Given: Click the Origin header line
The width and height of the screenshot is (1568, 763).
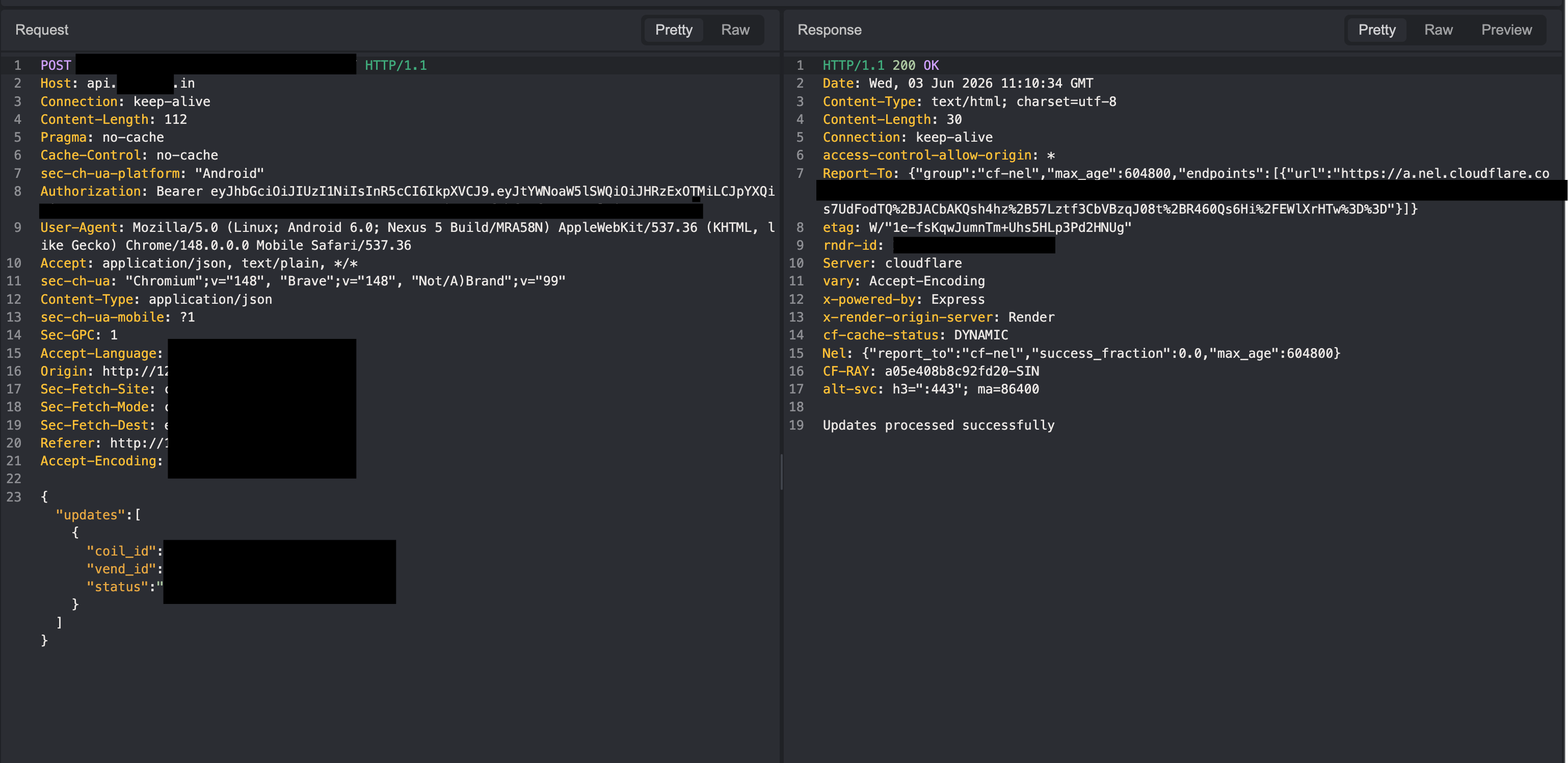Looking at the screenshot, I should tap(104, 371).
